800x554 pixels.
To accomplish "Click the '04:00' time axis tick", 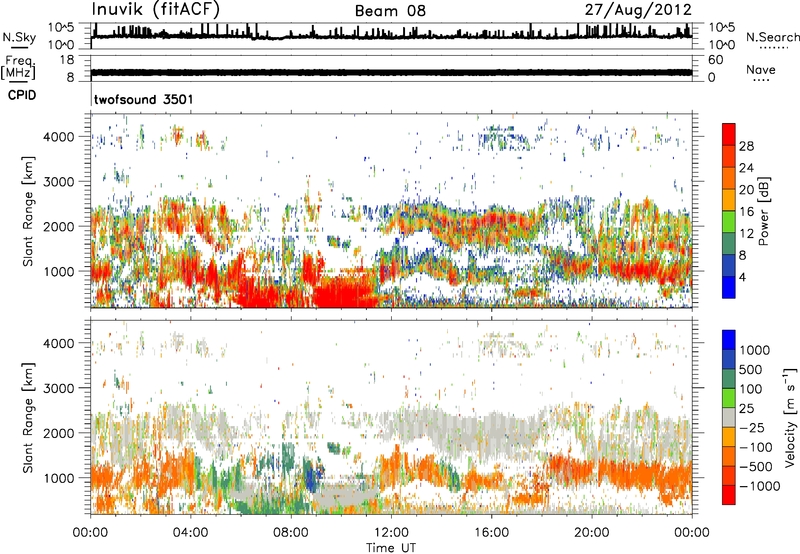I will [190, 533].
